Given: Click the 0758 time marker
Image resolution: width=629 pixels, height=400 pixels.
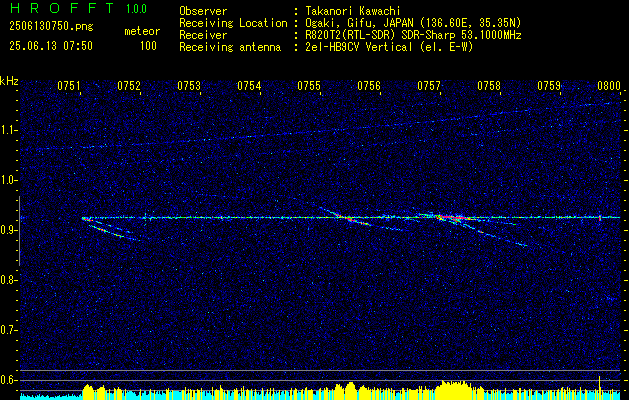Looking at the screenshot, I should coord(489,86).
